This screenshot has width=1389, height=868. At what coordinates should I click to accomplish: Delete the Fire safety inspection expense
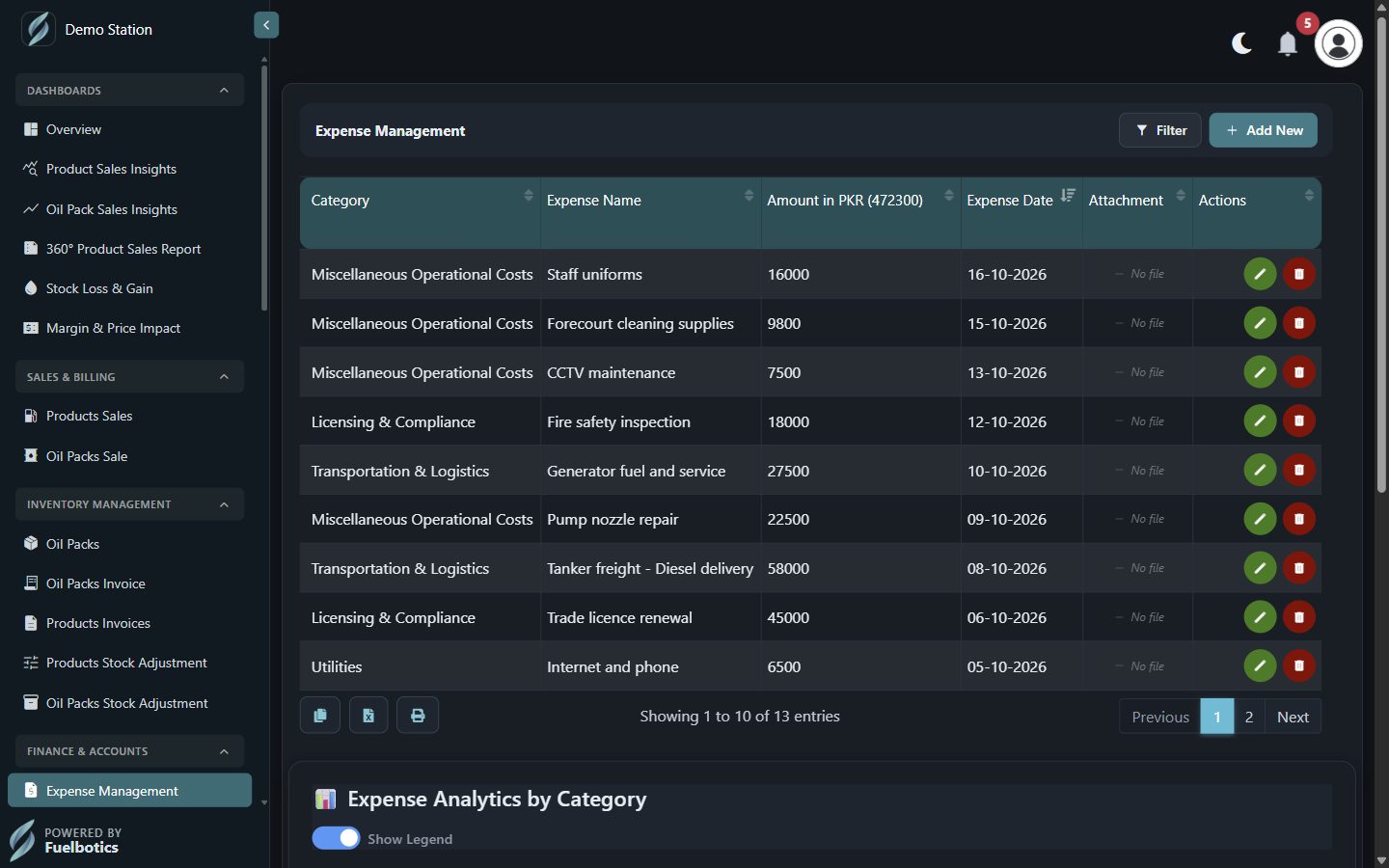(1299, 421)
